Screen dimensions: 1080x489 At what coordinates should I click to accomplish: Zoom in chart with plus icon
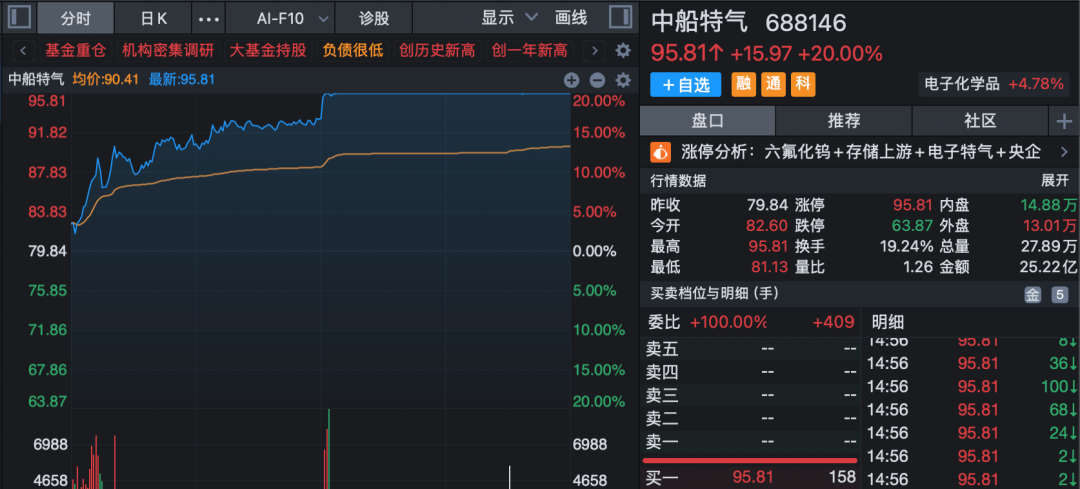572,80
